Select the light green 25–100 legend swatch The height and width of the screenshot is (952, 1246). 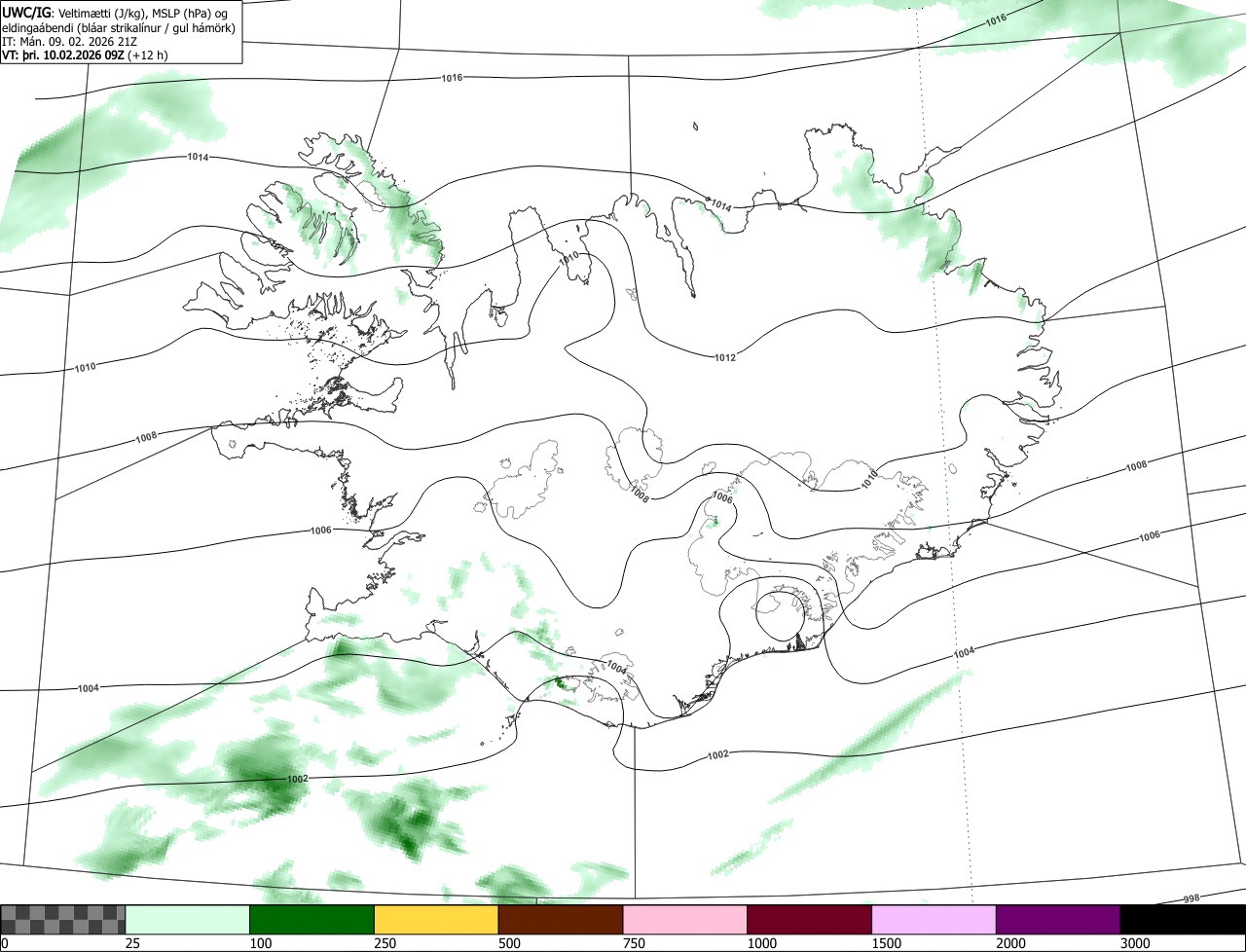pyautogui.click(x=188, y=919)
